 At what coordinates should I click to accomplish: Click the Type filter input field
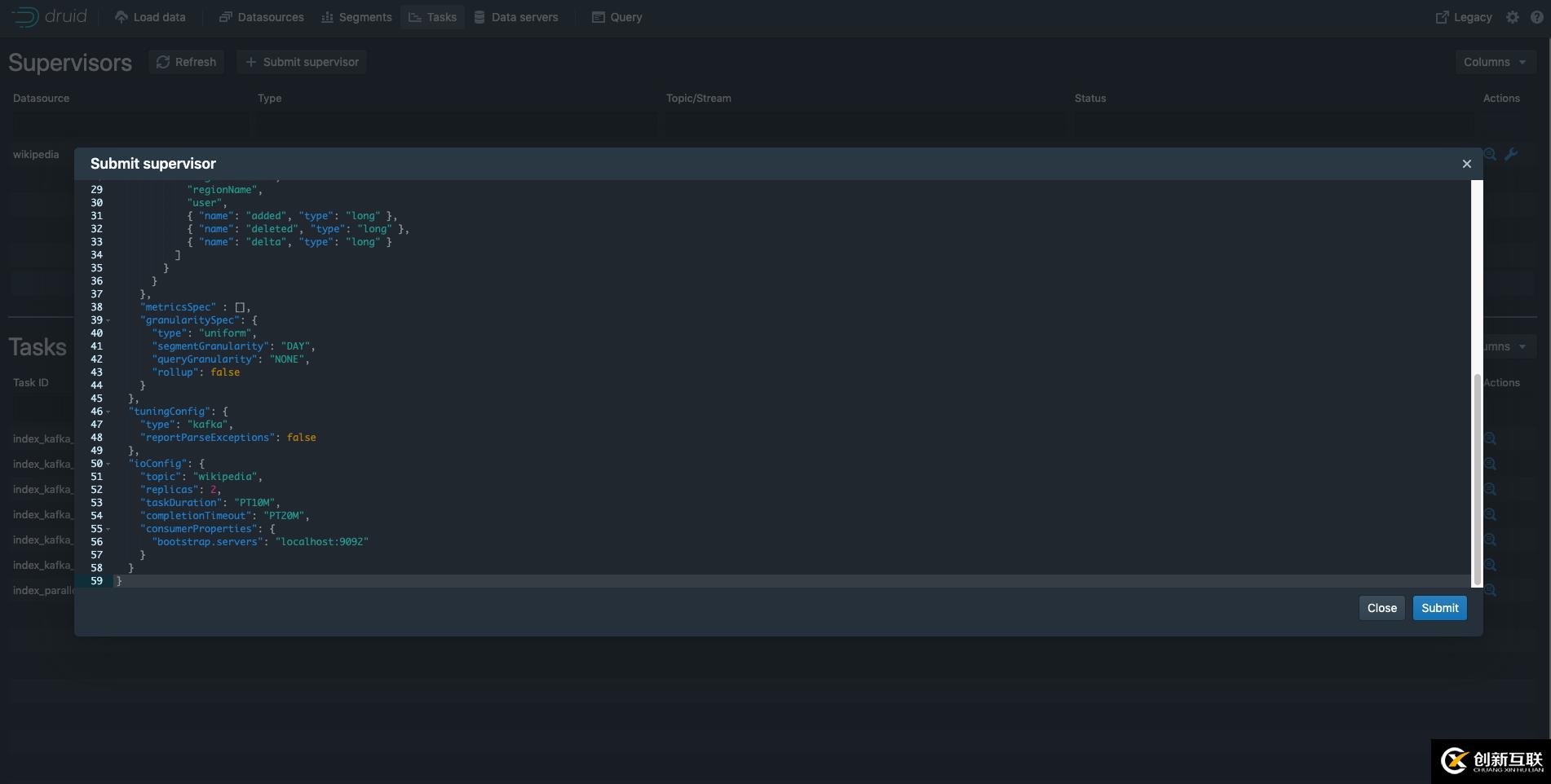coord(457,125)
